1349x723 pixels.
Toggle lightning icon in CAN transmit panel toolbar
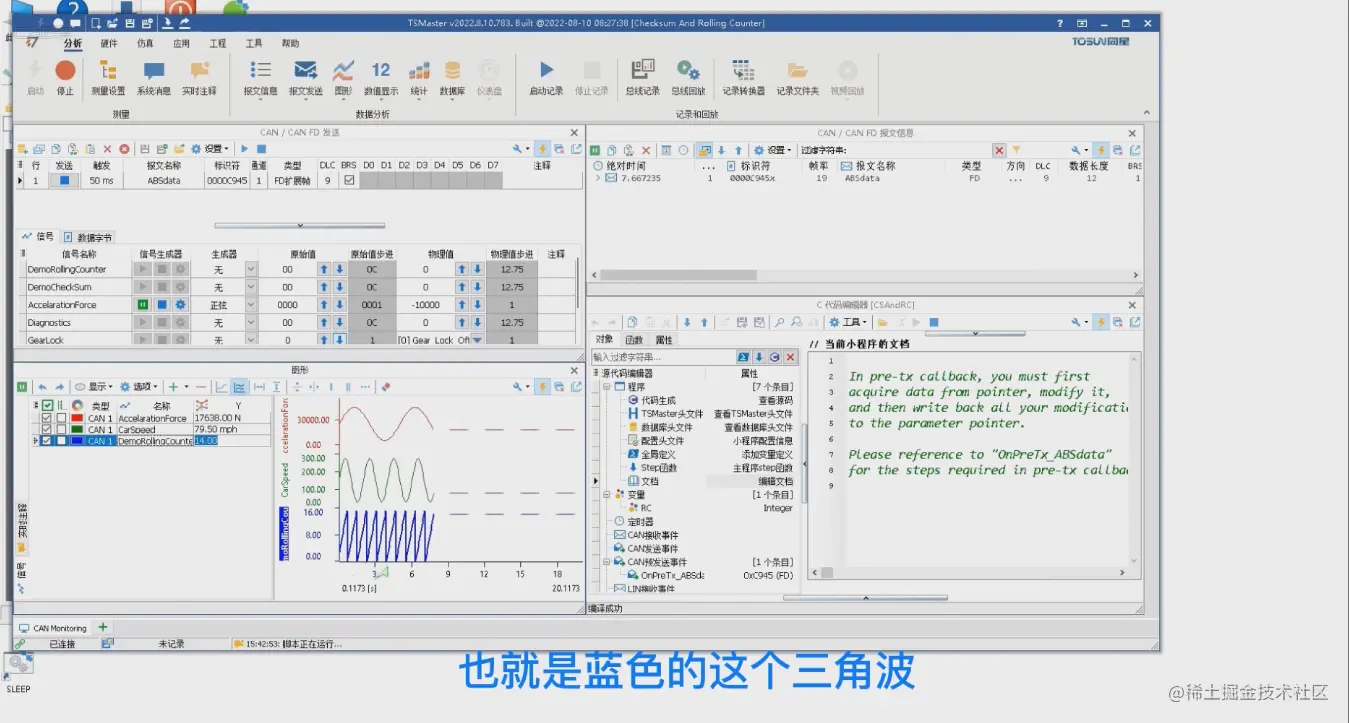[542, 149]
